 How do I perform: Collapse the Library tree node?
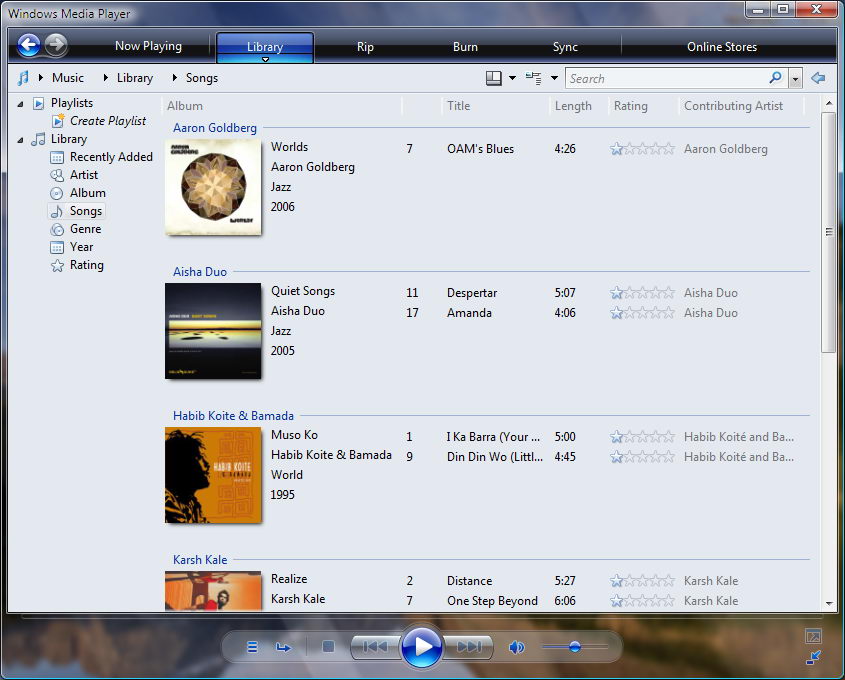point(20,140)
